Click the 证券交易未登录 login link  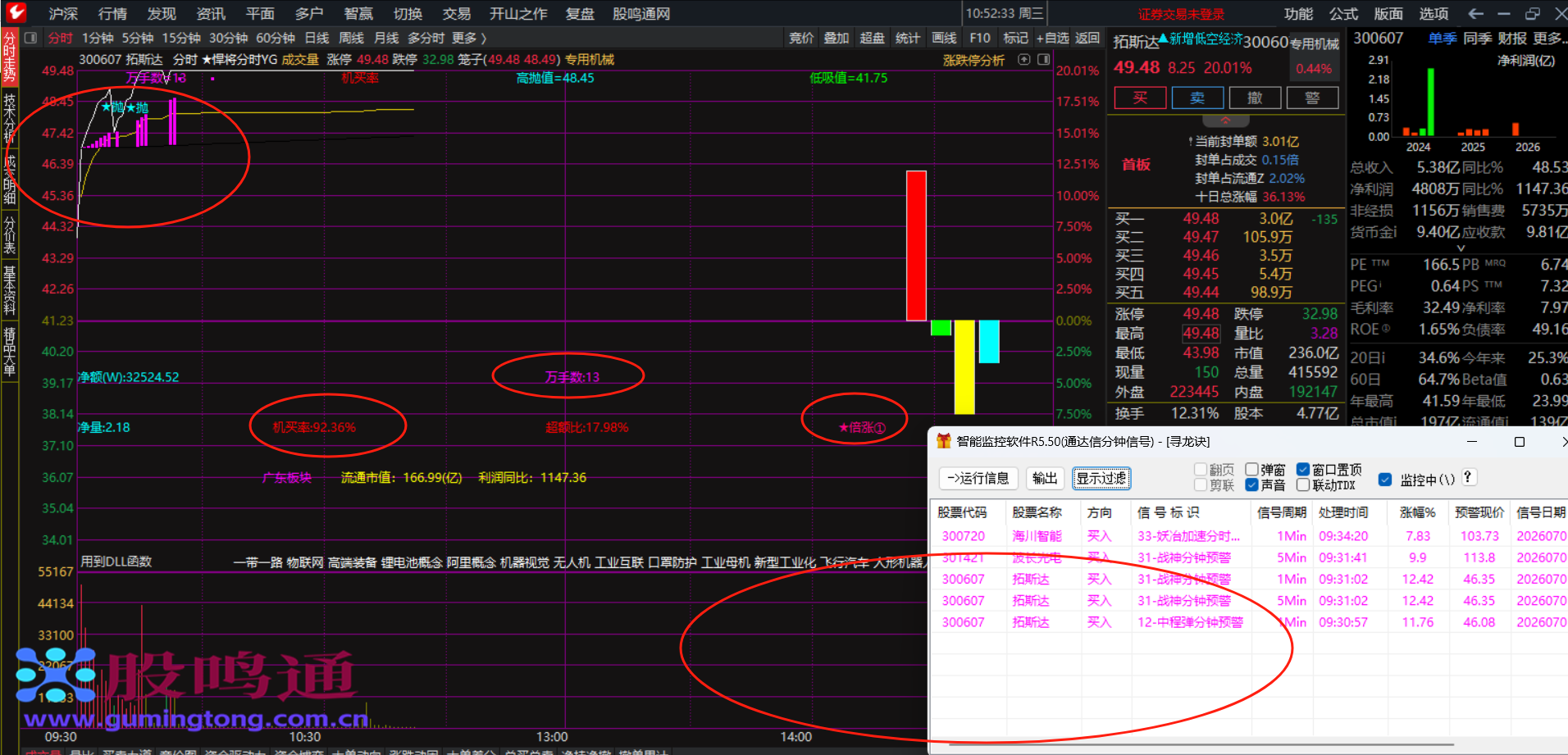1181,14
